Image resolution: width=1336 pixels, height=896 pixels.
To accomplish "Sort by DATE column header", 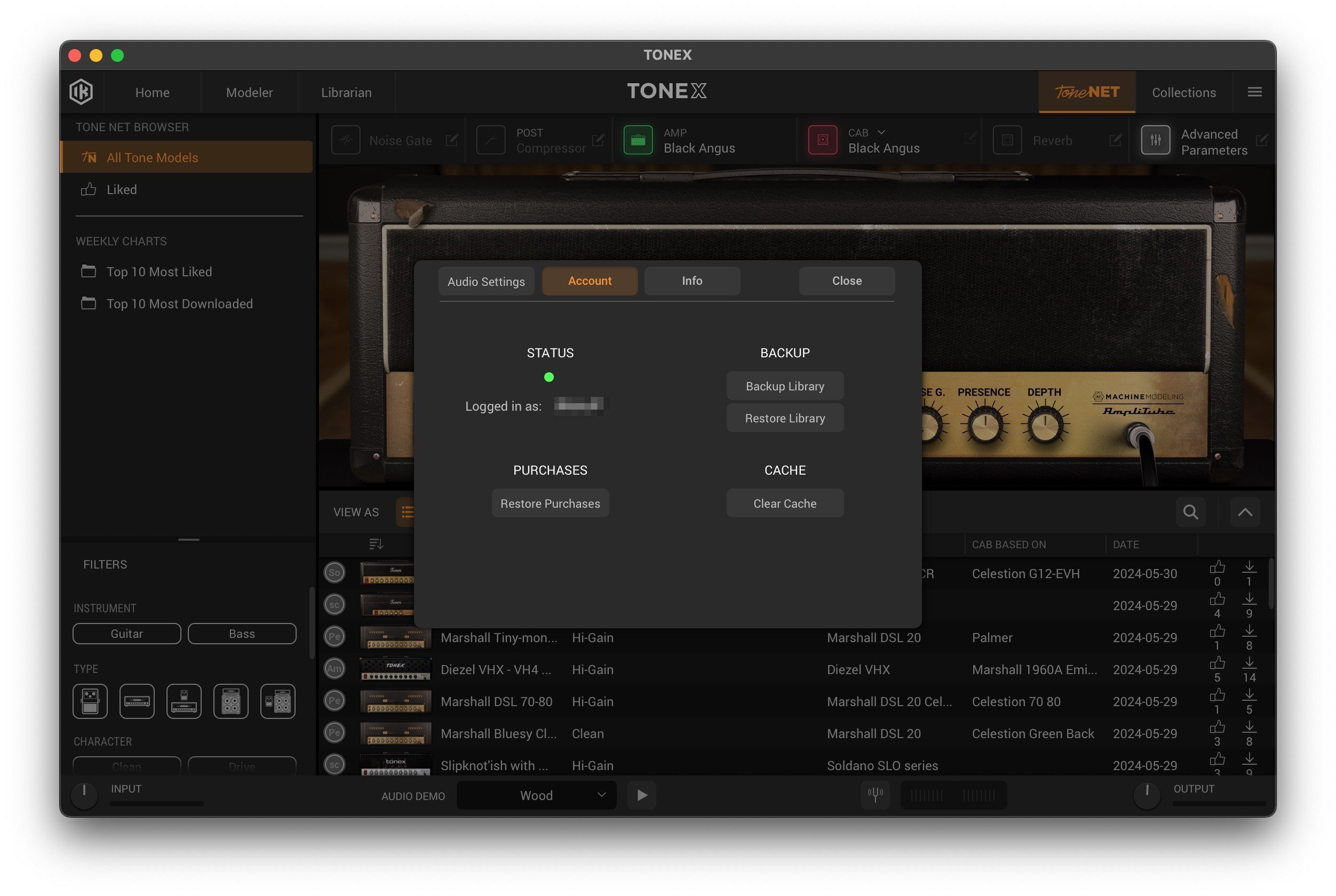I will click(x=1125, y=544).
